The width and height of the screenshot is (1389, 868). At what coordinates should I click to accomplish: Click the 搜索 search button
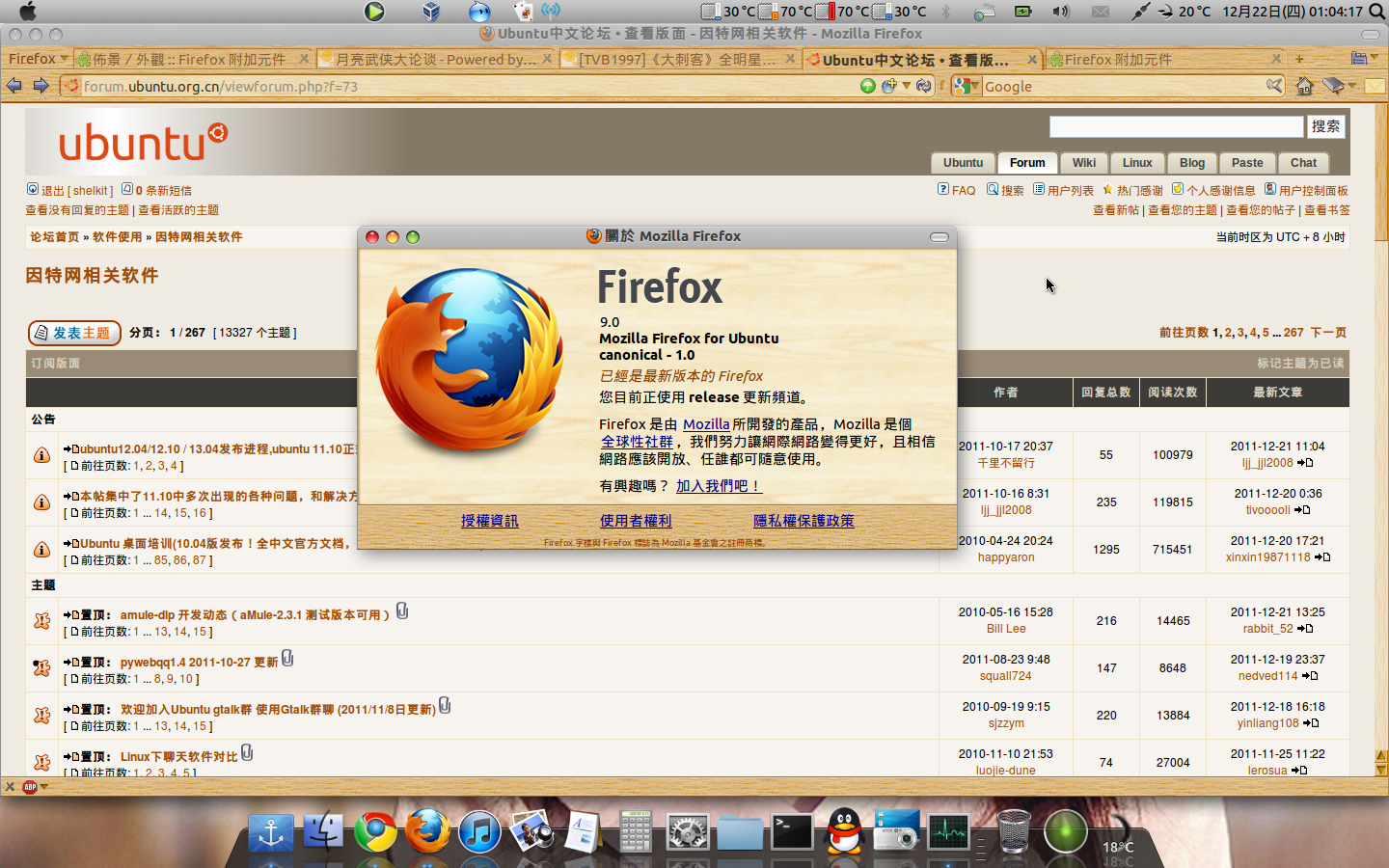[x=1325, y=126]
